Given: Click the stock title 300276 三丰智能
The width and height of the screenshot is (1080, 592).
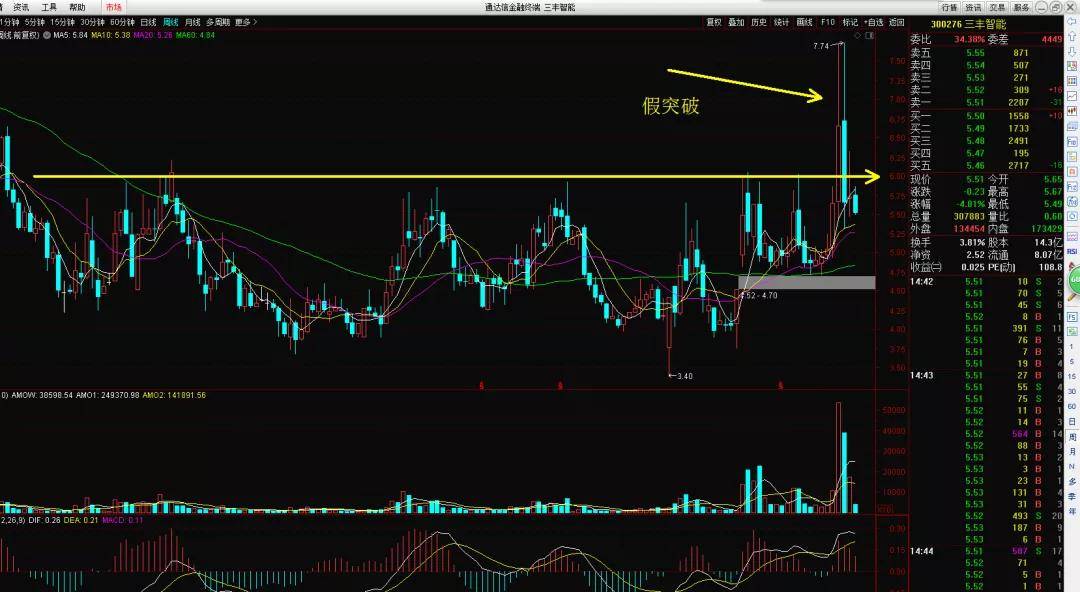Looking at the screenshot, I should point(968,24).
